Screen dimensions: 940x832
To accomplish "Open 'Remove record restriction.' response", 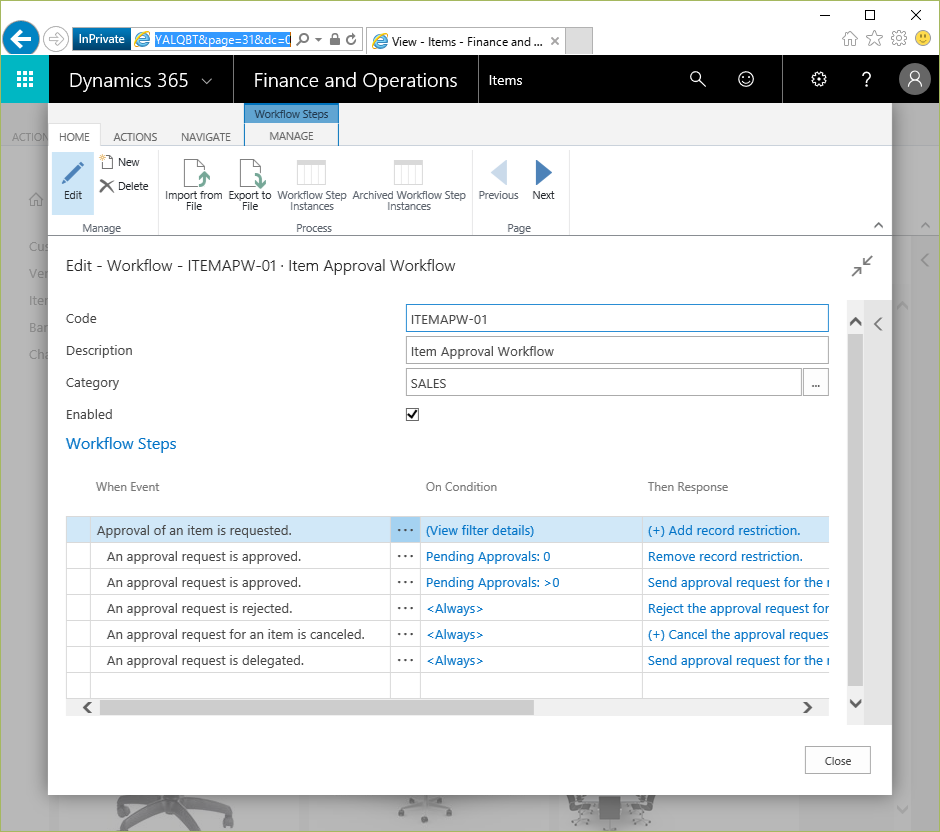I will (725, 556).
